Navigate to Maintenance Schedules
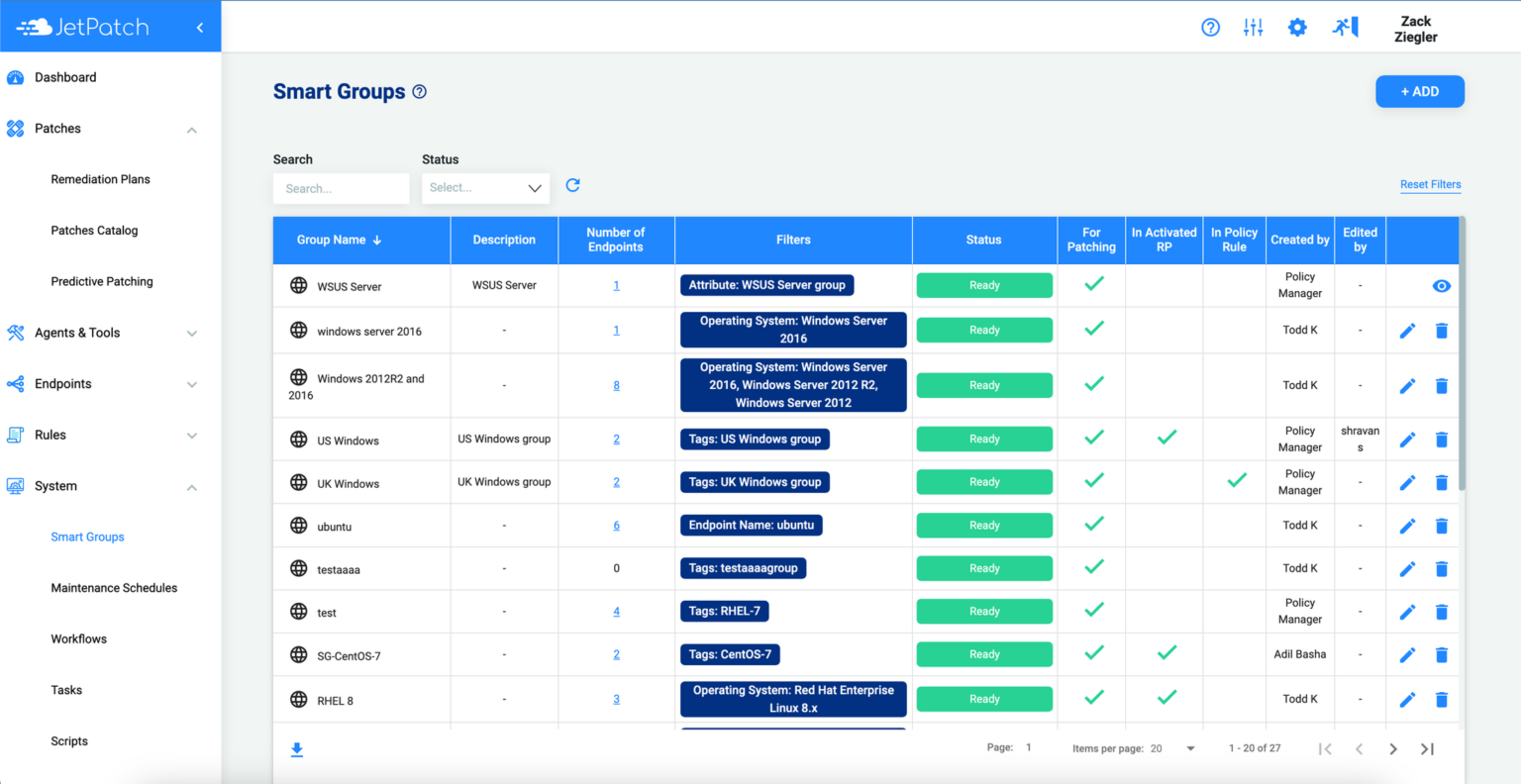The image size is (1521, 784). point(114,587)
